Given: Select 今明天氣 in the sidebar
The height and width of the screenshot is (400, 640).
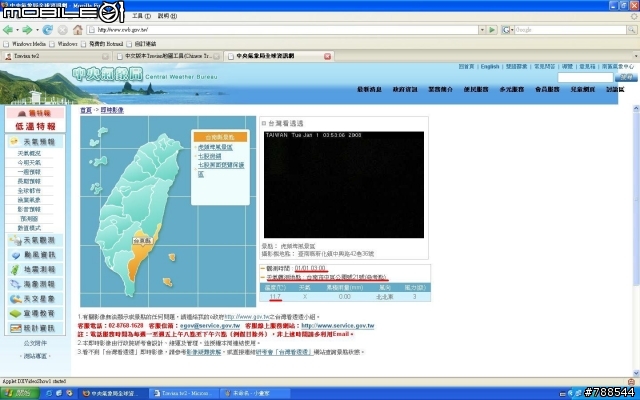Looking at the screenshot, I should [29, 163].
